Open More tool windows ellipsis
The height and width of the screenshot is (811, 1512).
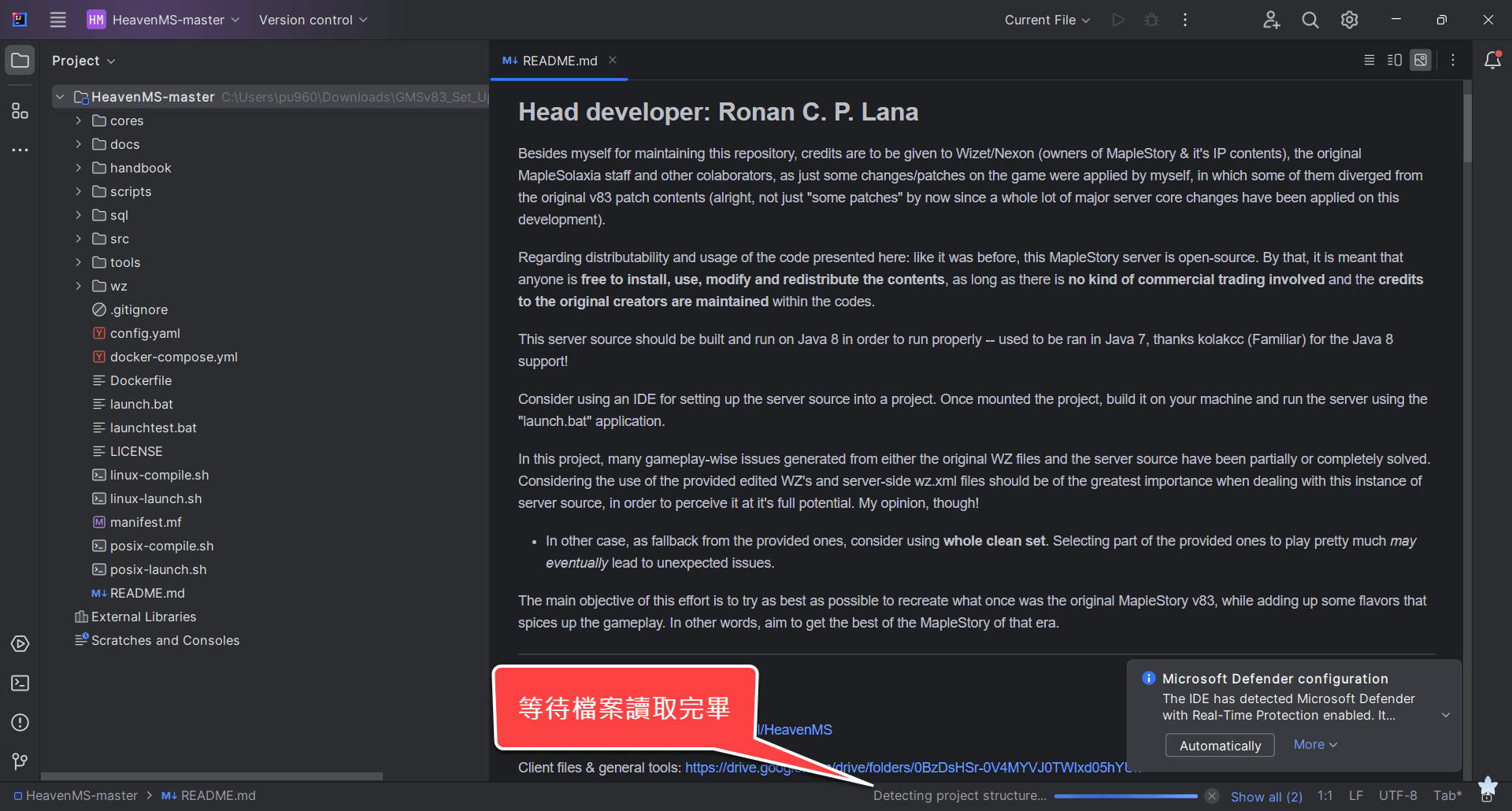[20, 150]
